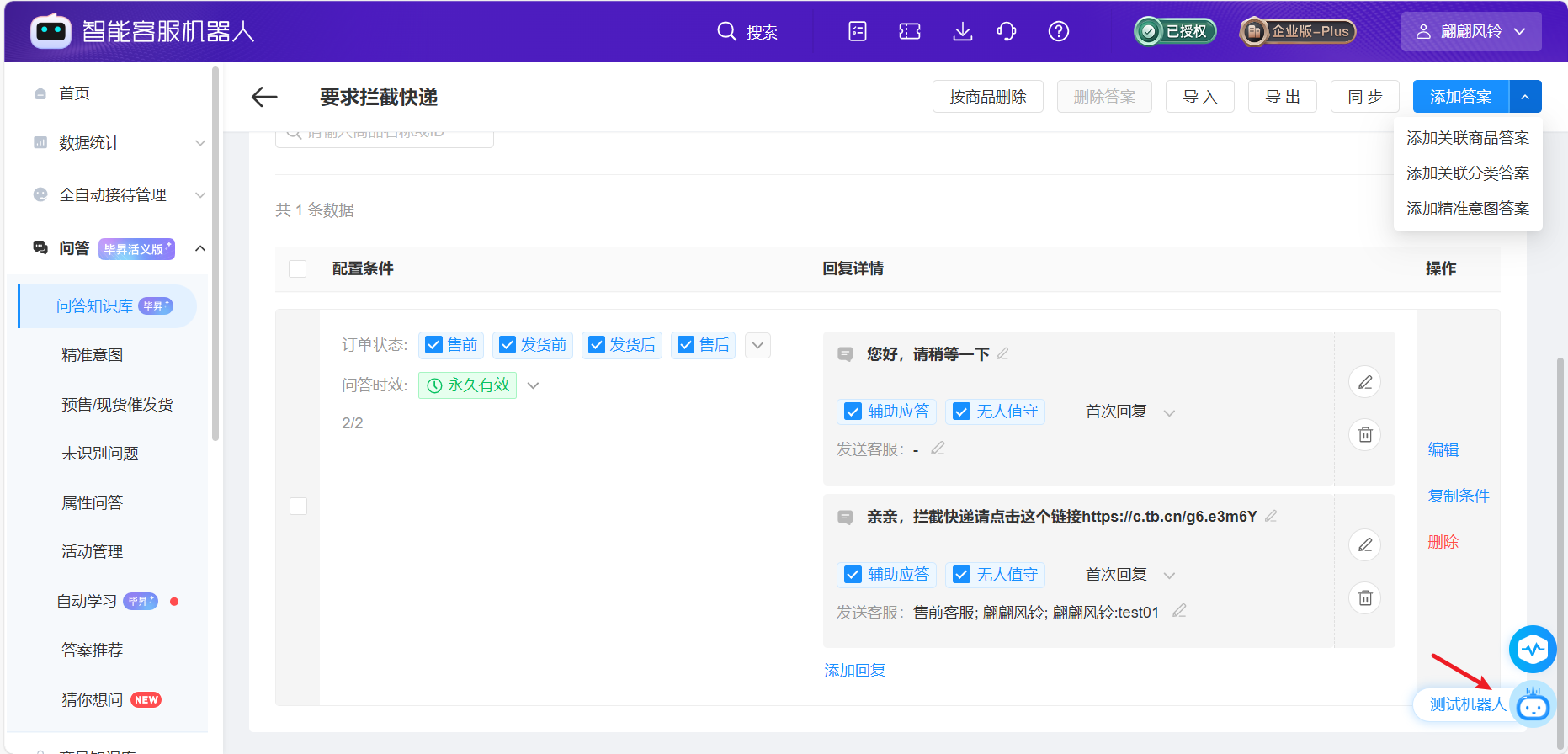
Task: Open the search magnifier in top bar
Action: (x=726, y=31)
